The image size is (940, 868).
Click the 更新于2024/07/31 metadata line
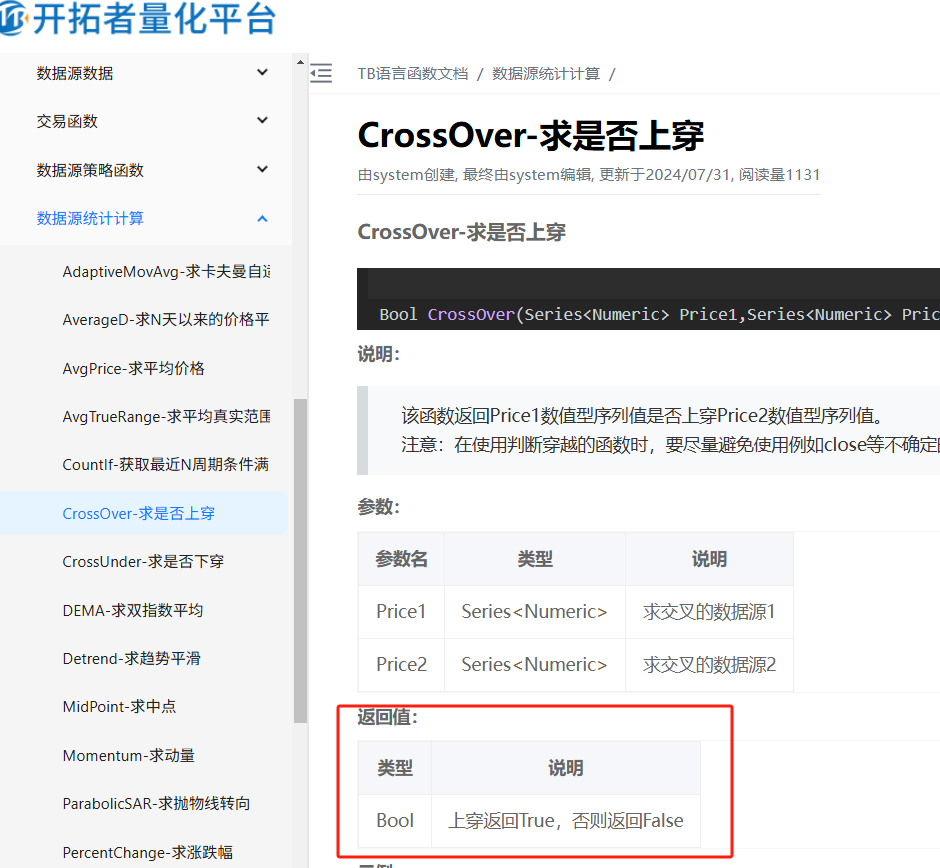coord(589,175)
